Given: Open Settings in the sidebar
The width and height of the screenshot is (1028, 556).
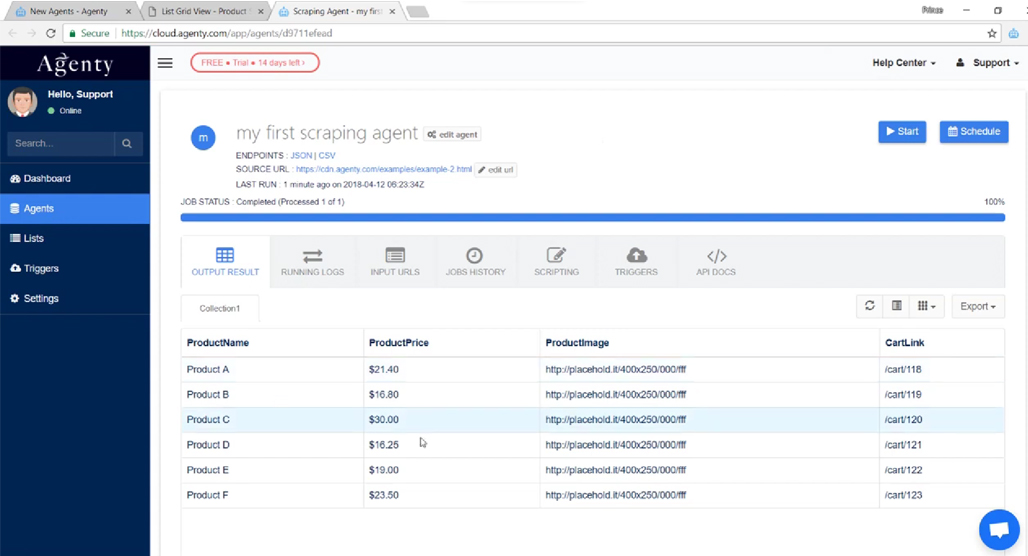Looking at the screenshot, I should pos(75,298).
